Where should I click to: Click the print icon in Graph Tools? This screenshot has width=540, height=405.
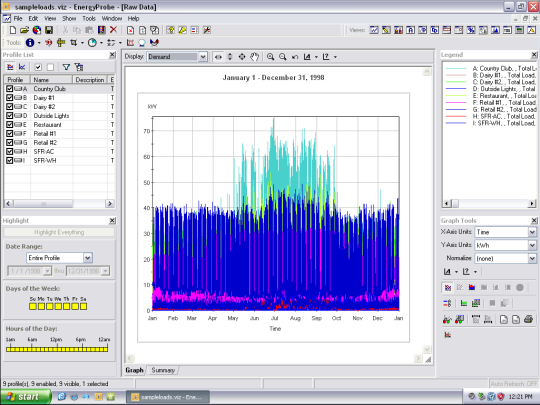[x=528, y=320]
